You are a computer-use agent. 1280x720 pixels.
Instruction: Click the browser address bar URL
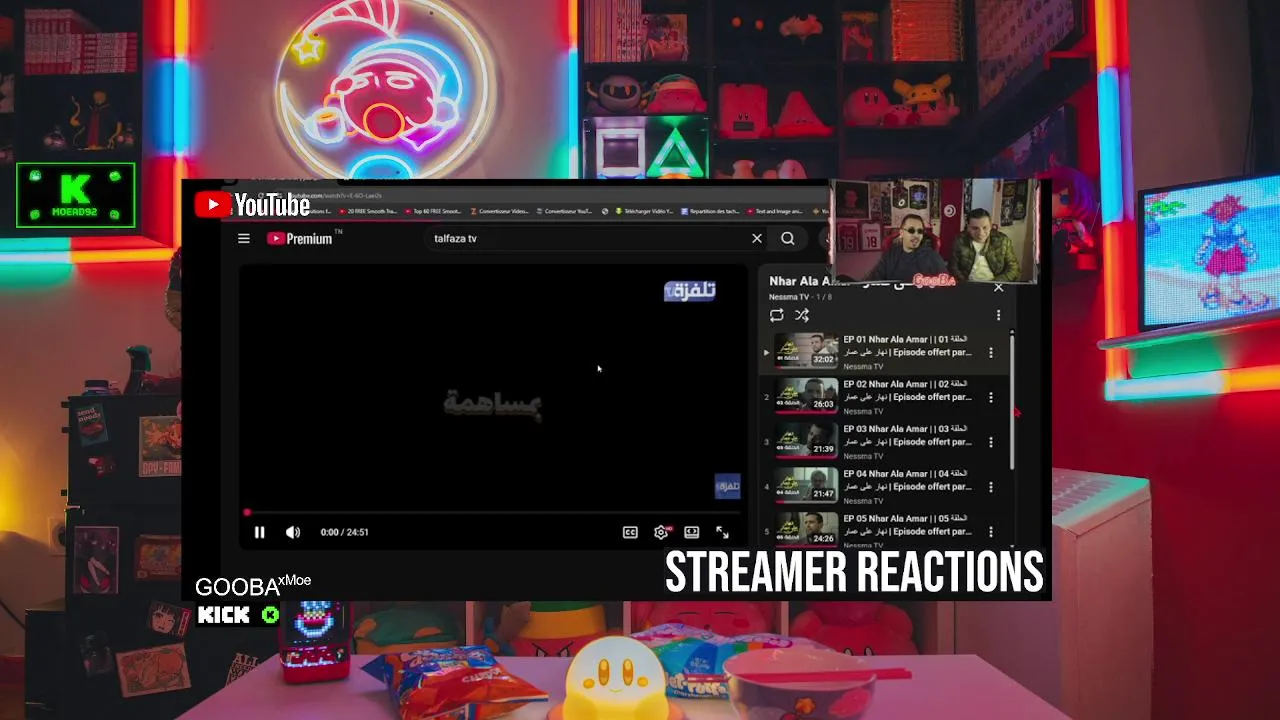tap(336, 195)
